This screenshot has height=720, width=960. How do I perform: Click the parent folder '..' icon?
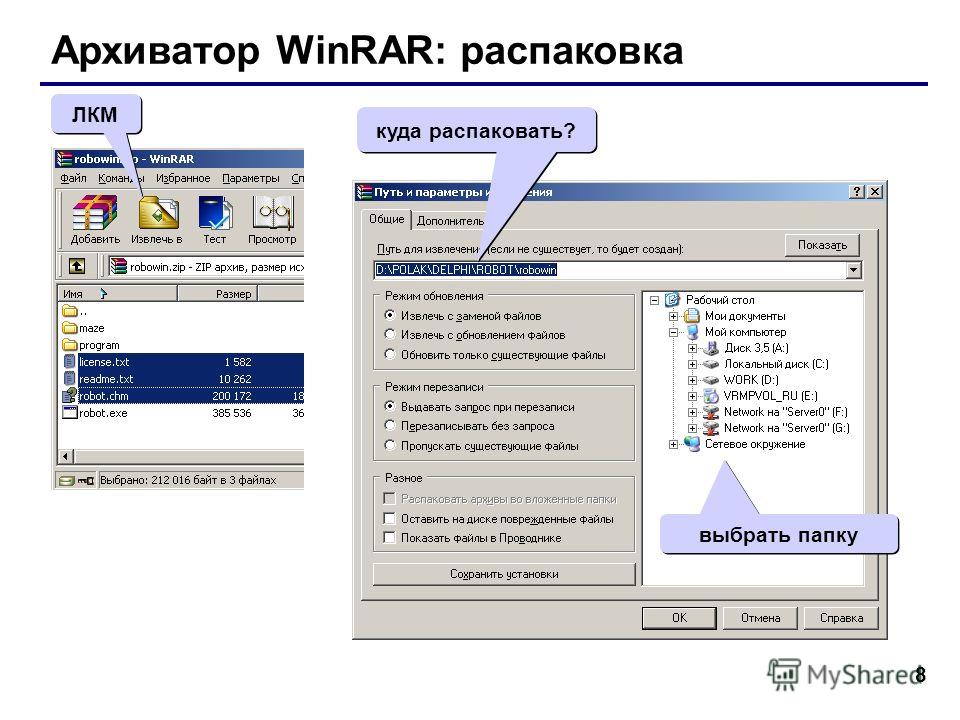point(69,311)
